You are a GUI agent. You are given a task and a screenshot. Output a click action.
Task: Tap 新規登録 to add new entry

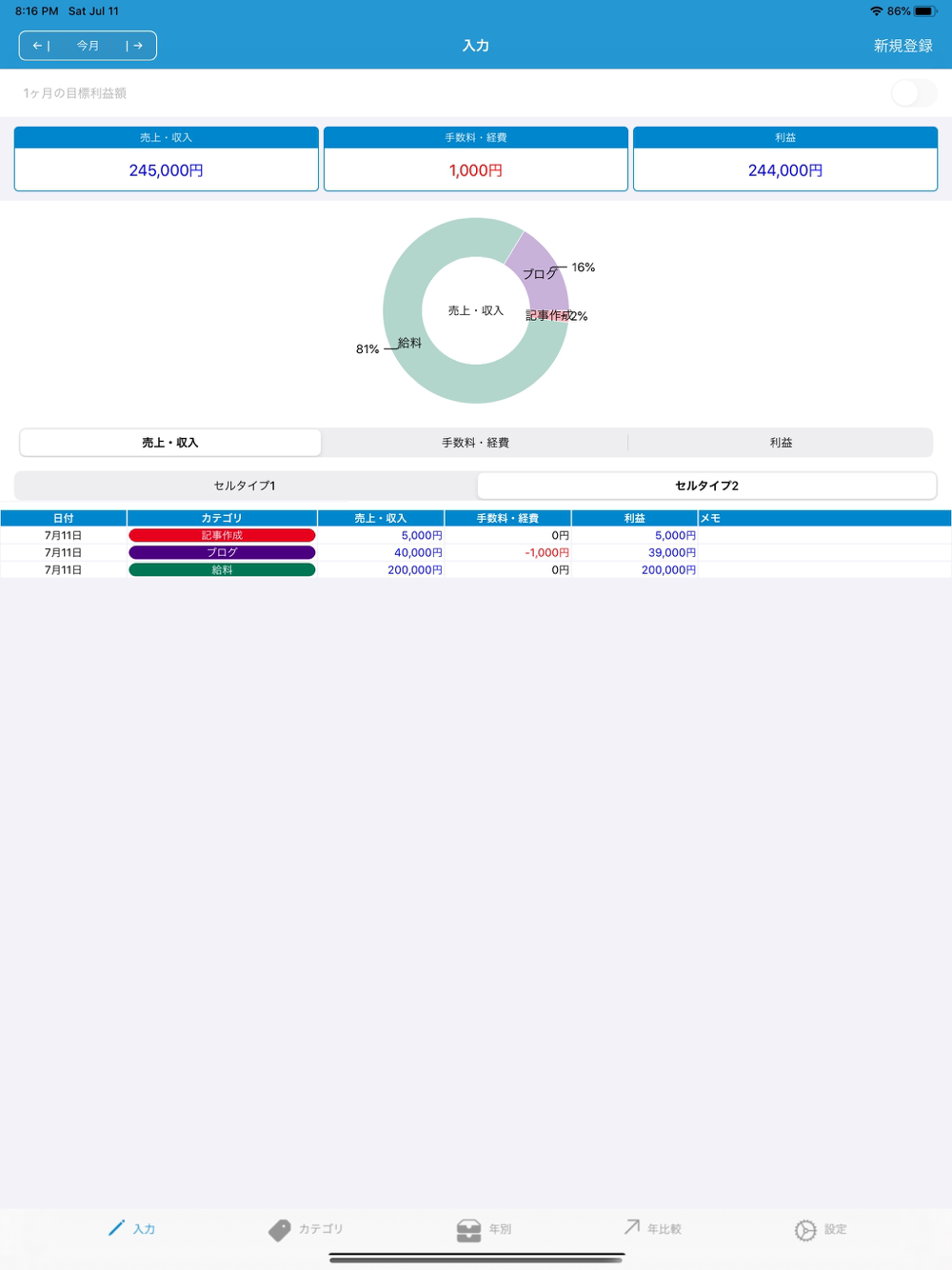point(902,46)
